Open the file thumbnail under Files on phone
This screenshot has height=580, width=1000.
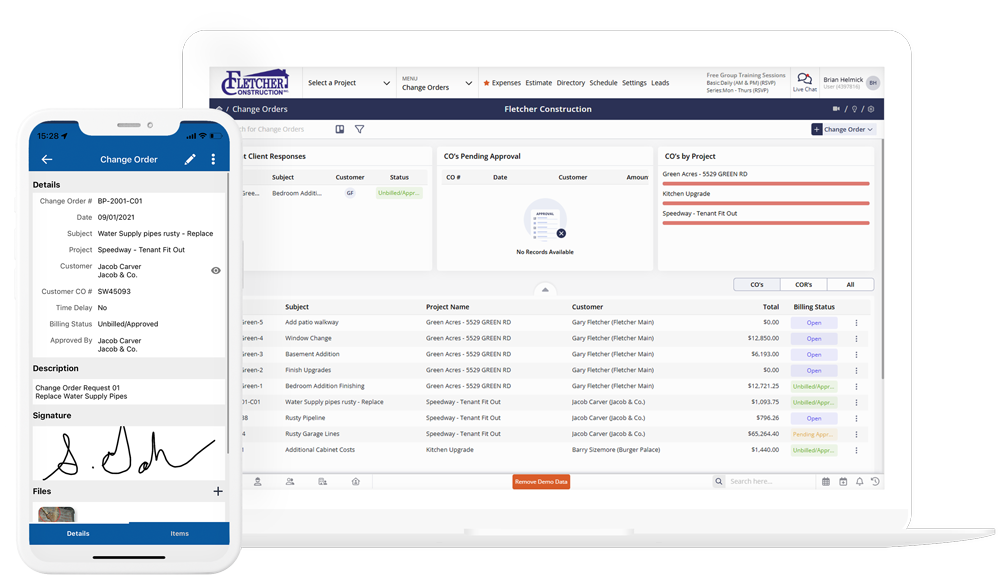[x=56, y=514]
